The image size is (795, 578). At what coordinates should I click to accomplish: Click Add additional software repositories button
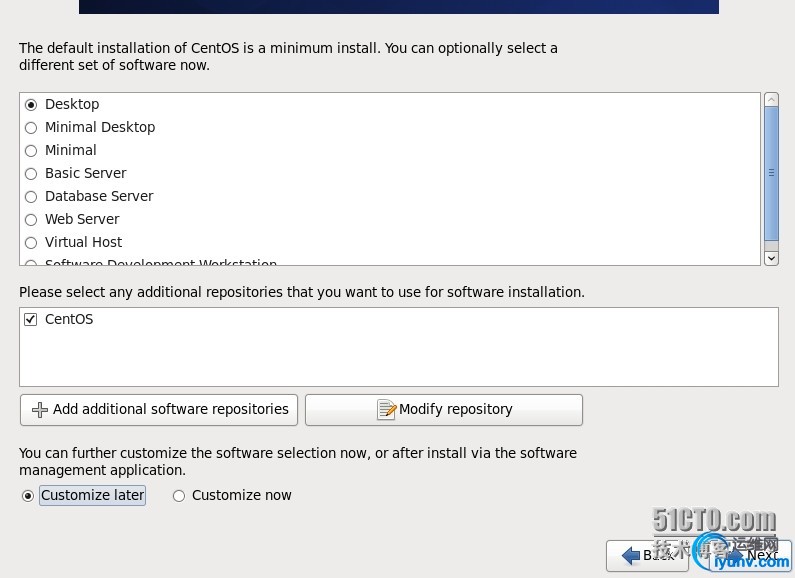point(159,409)
